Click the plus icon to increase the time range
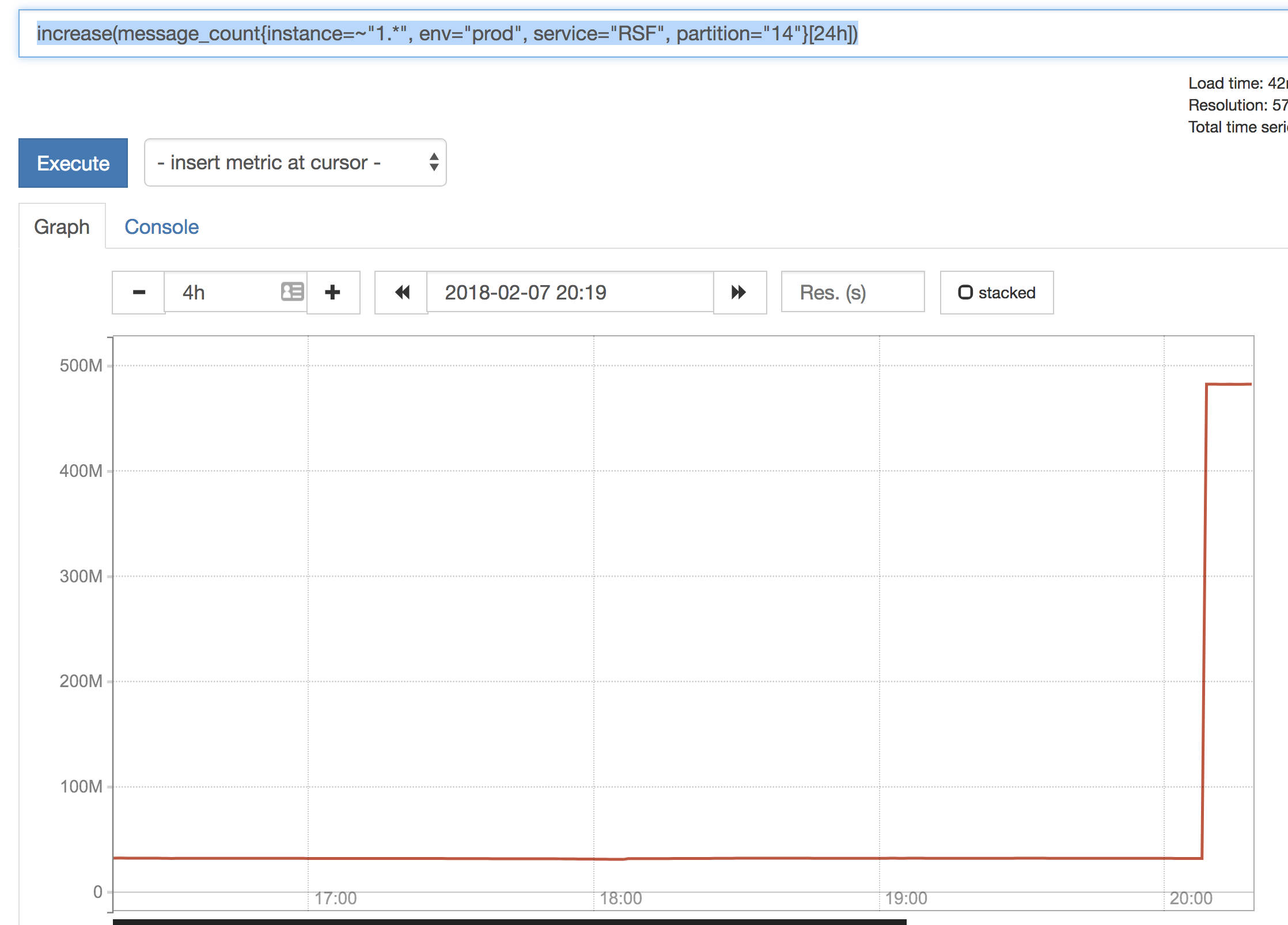The width and height of the screenshot is (1288, 925). [332, 293]
